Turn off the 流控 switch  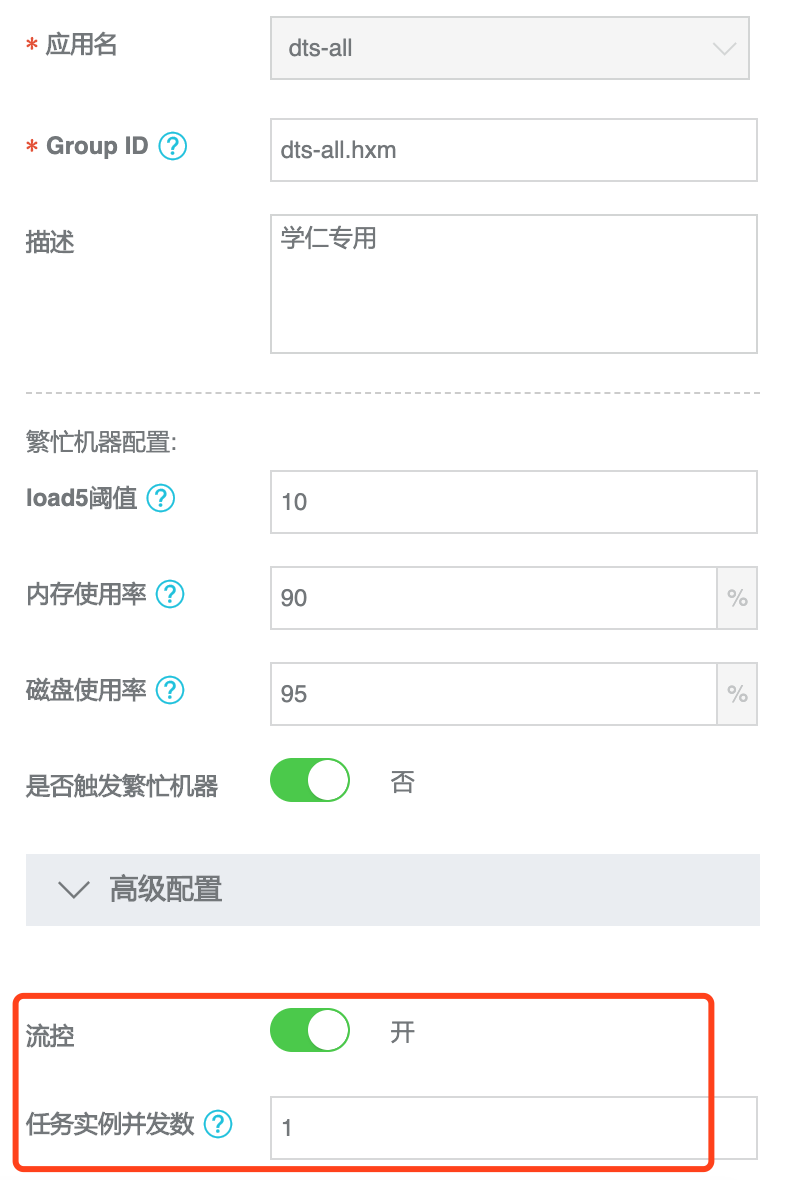click(x=310, y=1031)
